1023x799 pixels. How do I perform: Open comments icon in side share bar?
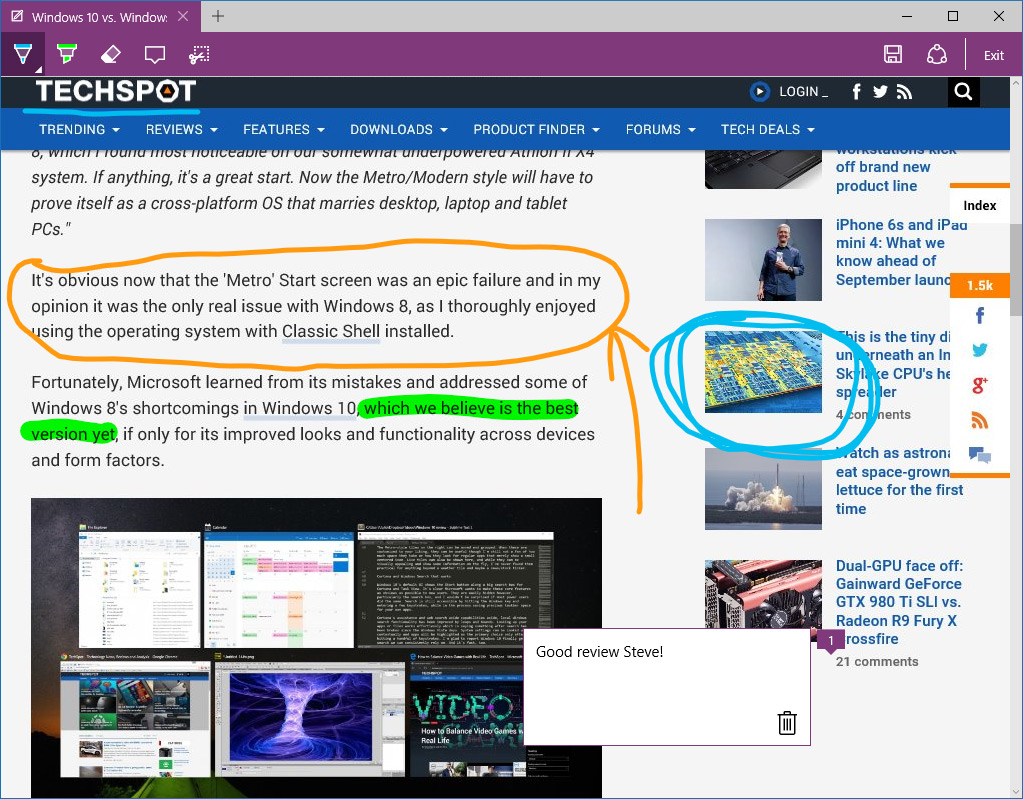[979, 455]
